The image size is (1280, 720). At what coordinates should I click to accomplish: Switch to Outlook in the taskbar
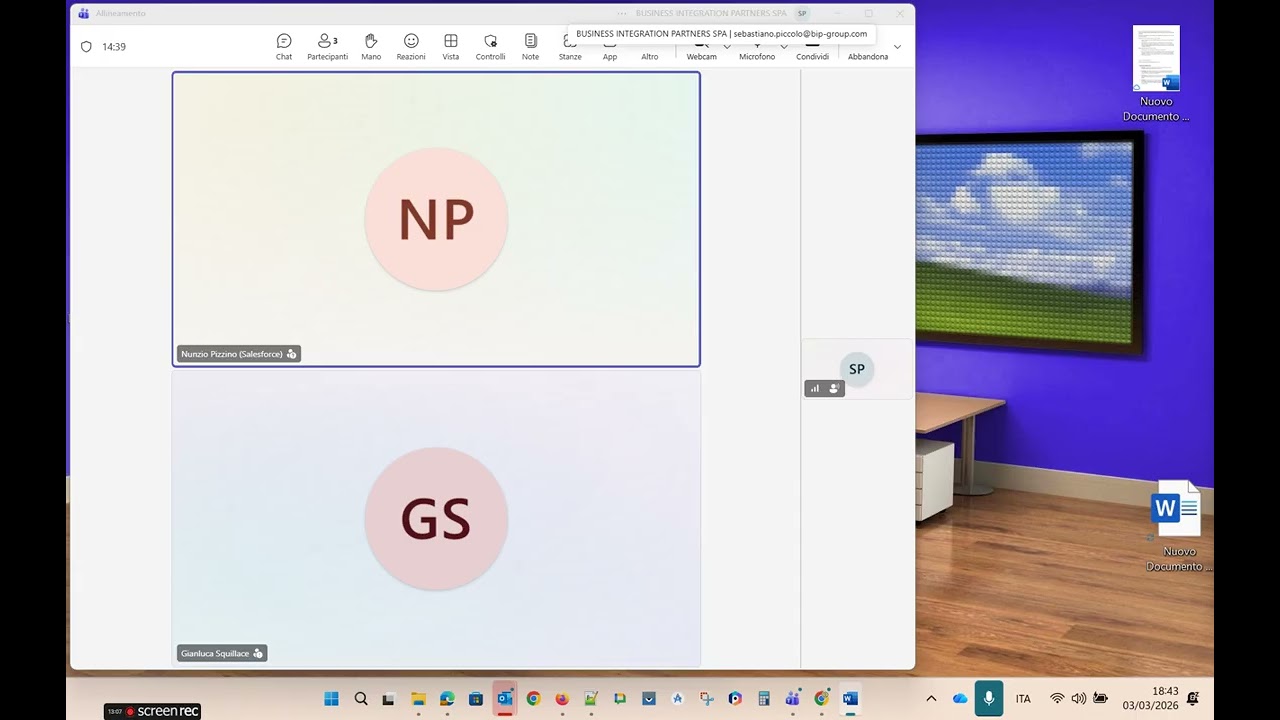[x=505, y=698]
